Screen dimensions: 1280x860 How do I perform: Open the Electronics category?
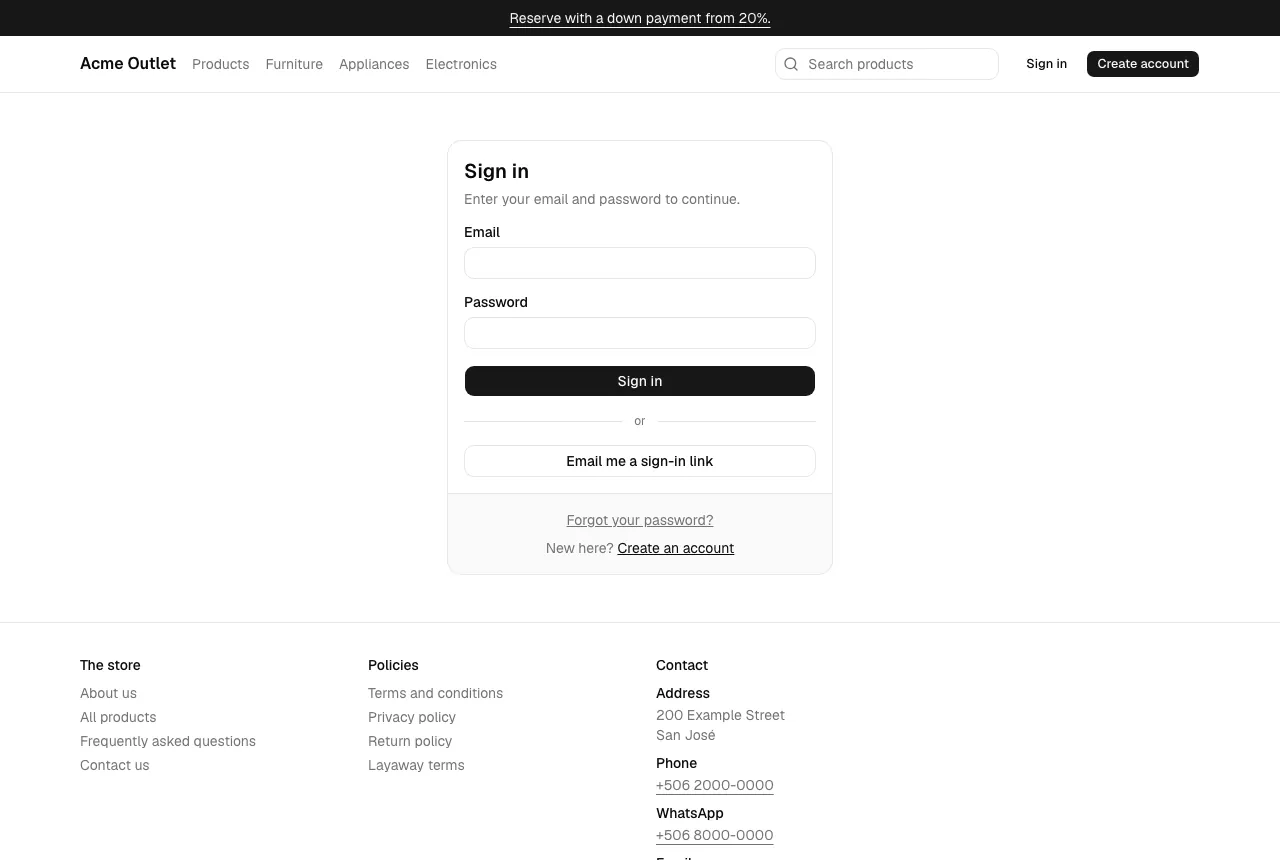pos(461,64)
